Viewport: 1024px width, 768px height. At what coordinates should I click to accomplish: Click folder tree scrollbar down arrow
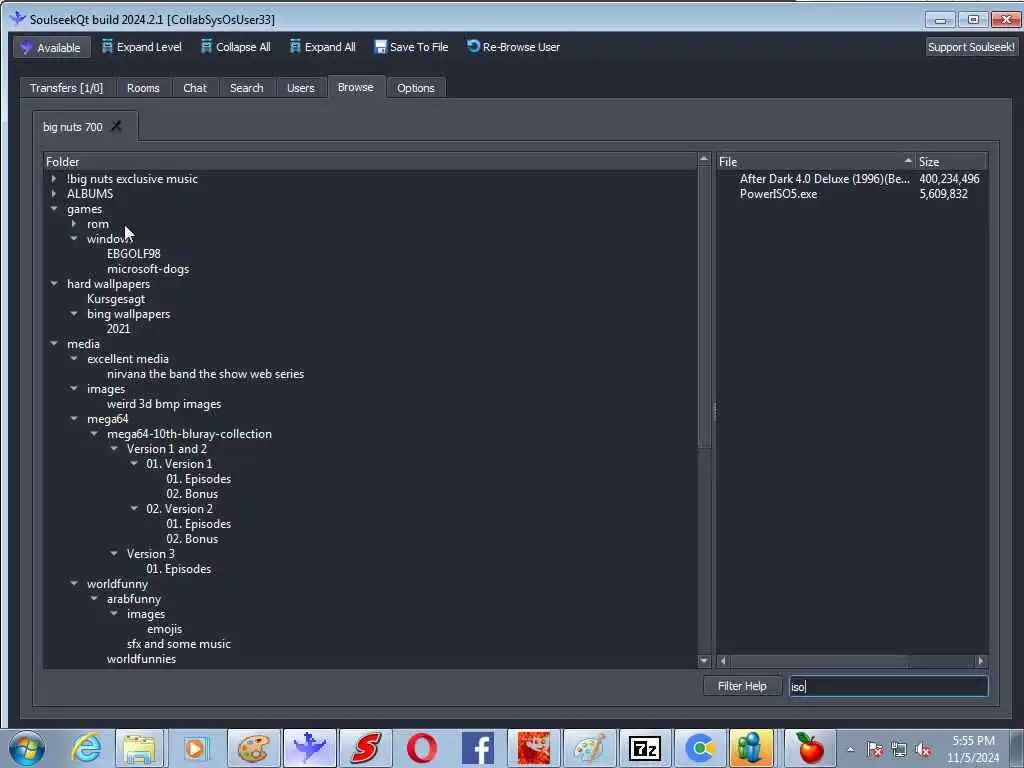[x=704, y=661]
